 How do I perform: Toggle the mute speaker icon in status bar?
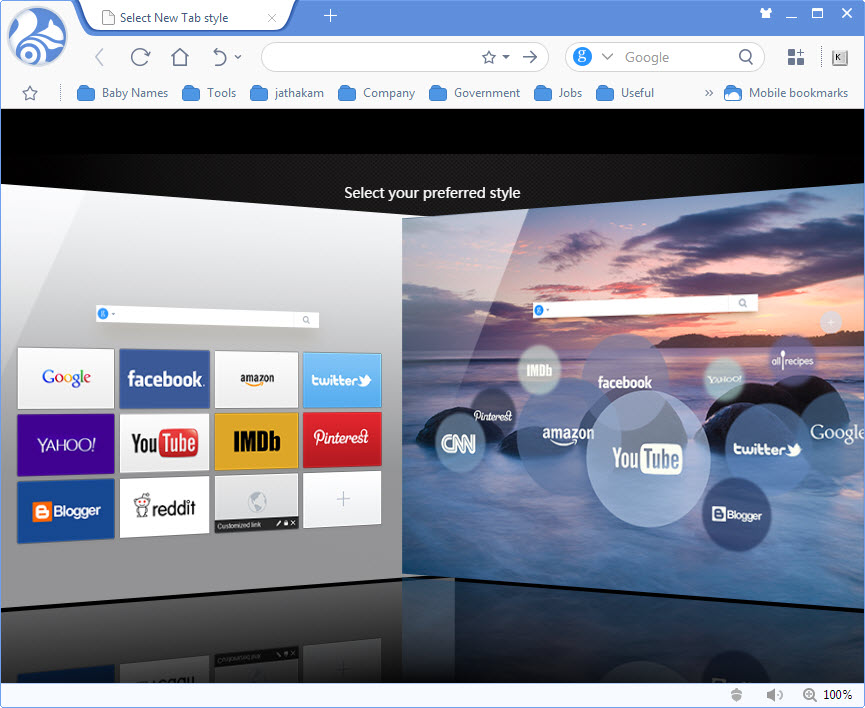(774, 695)
